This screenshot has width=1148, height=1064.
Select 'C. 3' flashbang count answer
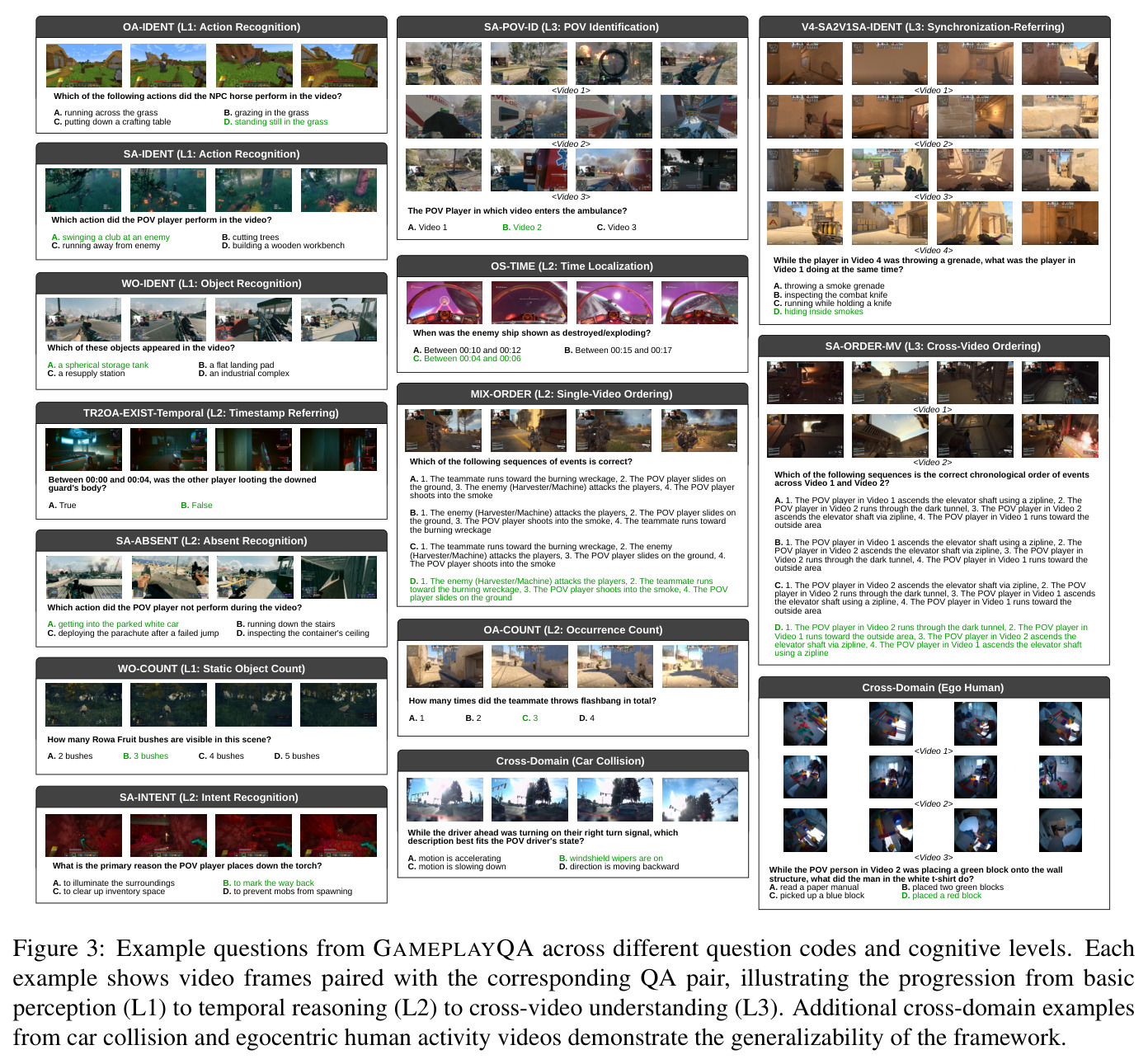(x=529, y=718)
